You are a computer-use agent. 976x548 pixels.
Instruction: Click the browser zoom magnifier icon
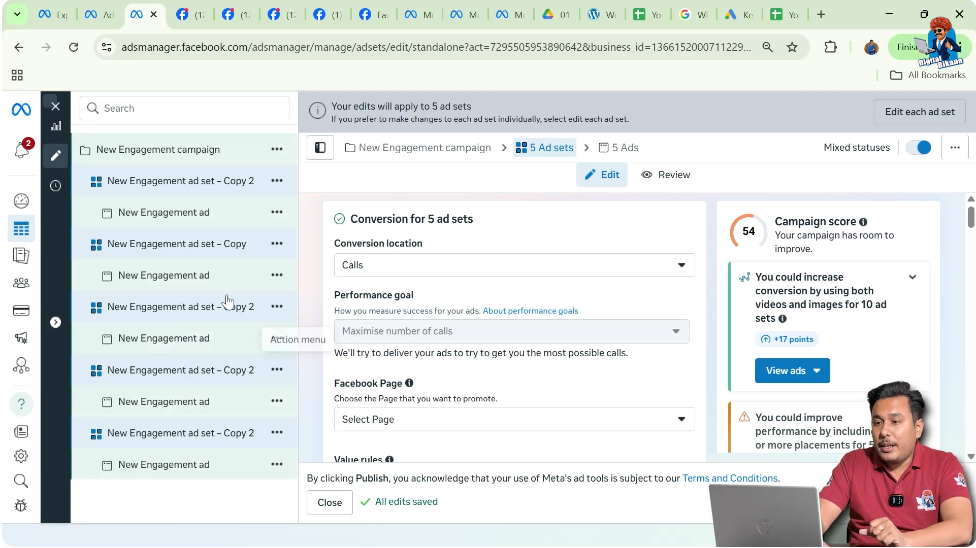(767, 47)
